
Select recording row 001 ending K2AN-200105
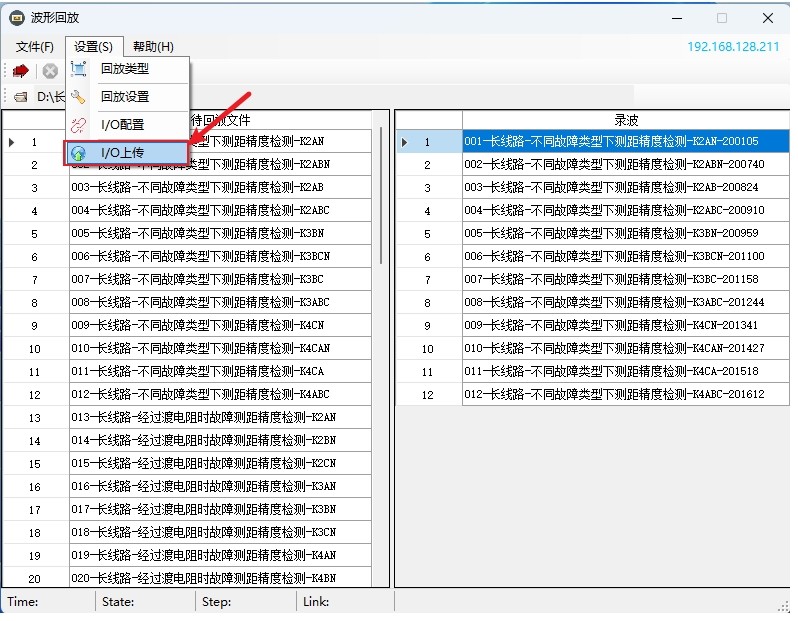610,142
